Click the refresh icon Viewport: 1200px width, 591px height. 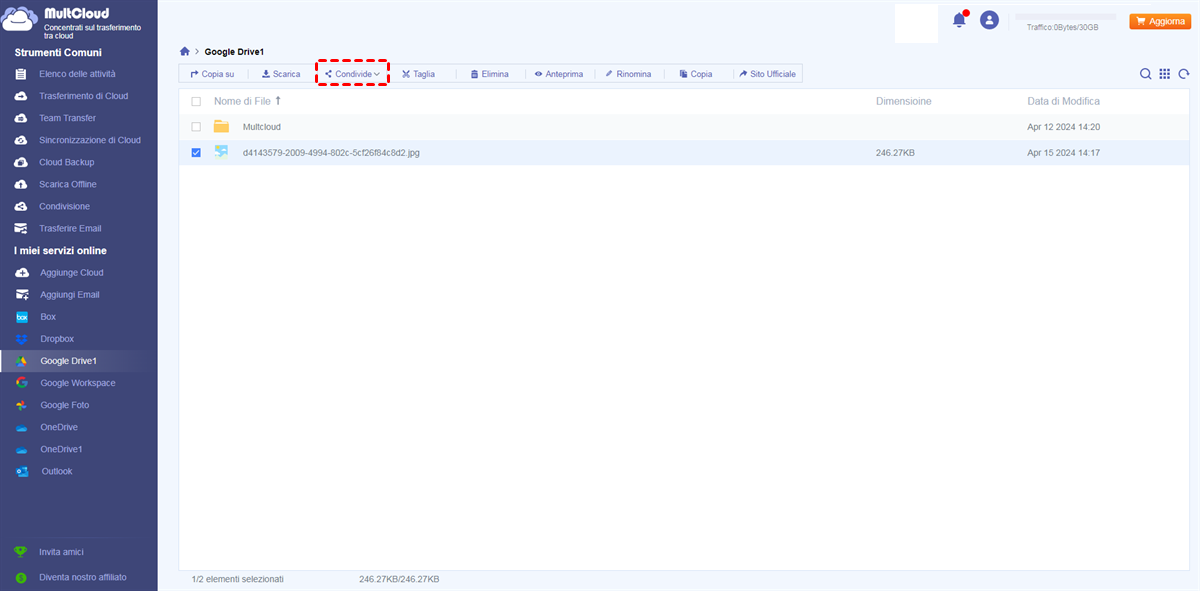coord(1184,74)
